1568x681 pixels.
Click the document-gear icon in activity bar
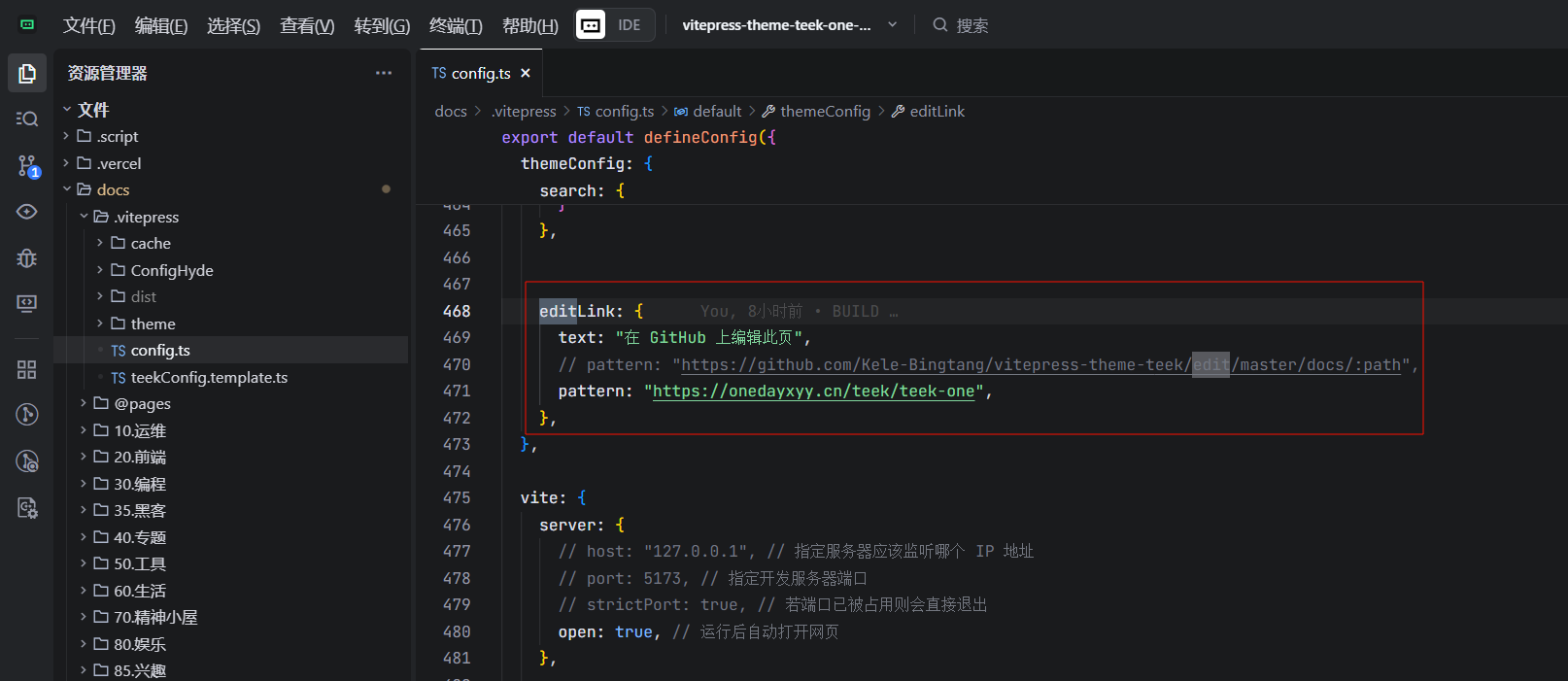pos(27,507)
